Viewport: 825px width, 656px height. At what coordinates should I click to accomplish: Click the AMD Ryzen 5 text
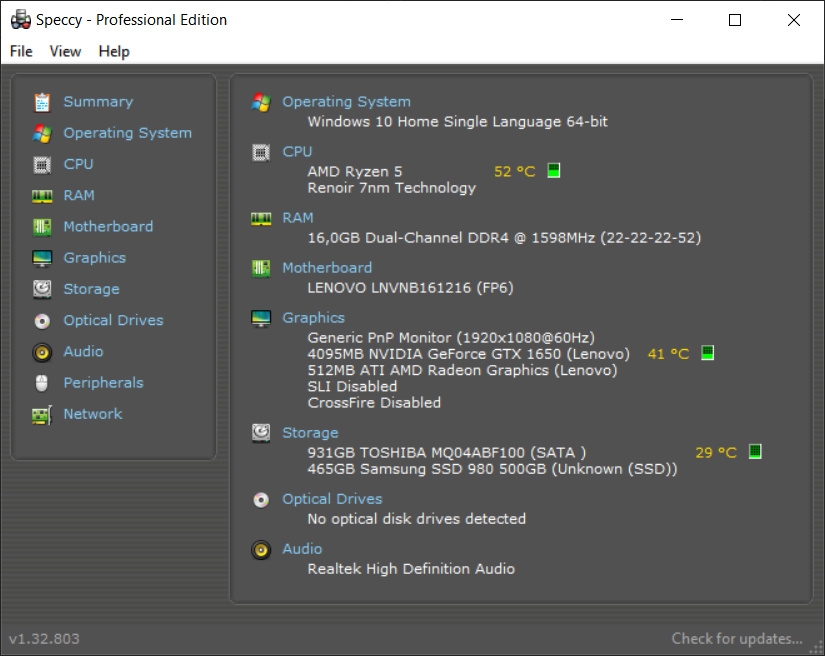(355, 172)
